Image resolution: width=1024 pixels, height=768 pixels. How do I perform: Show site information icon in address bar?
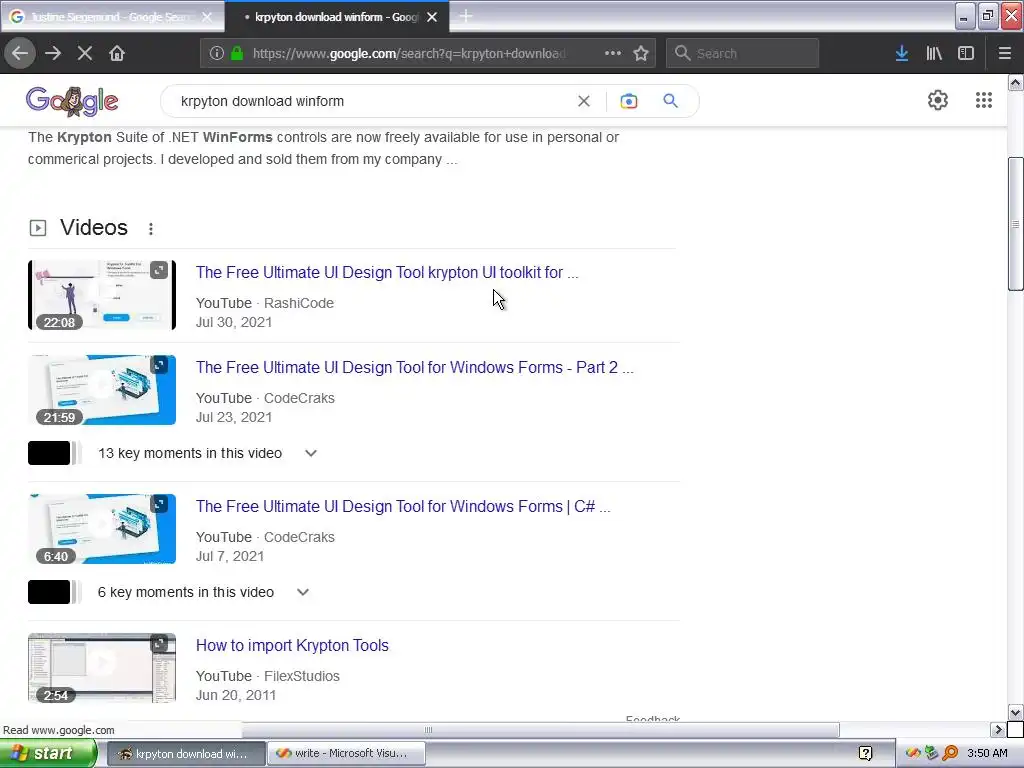pyautogui.click(x=217, y=53)
